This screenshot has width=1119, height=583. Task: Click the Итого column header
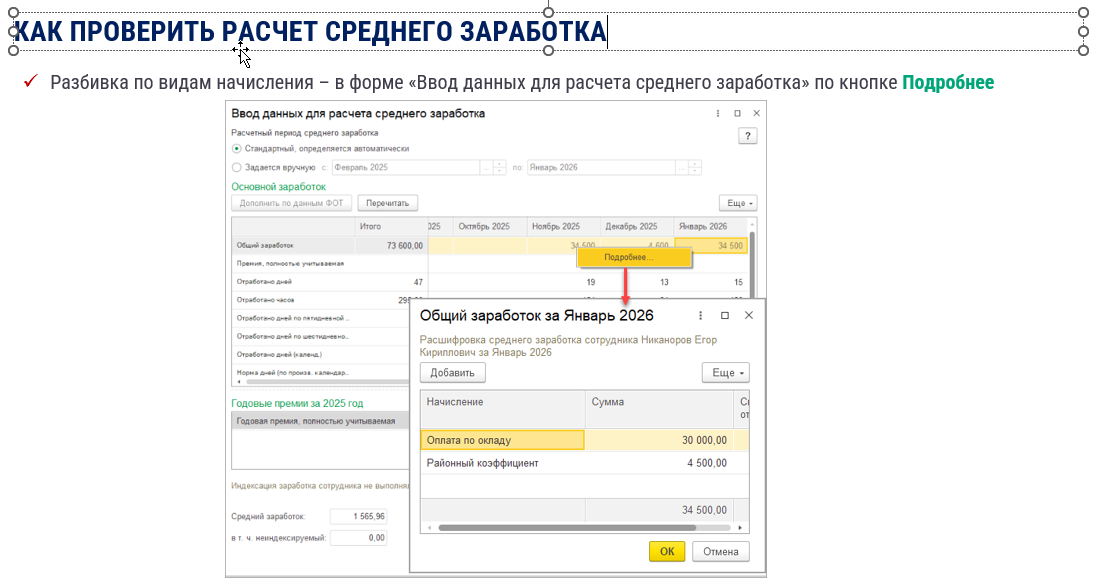click(391, 227)
